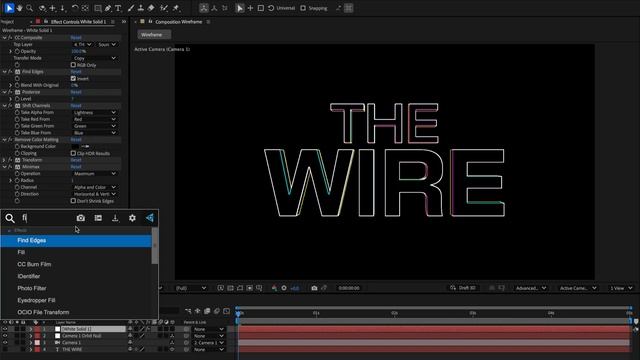The height and width of the screenshot is (360, 640).
Task: Hide the White Solid 1 layer
Action: click(5, 329)
